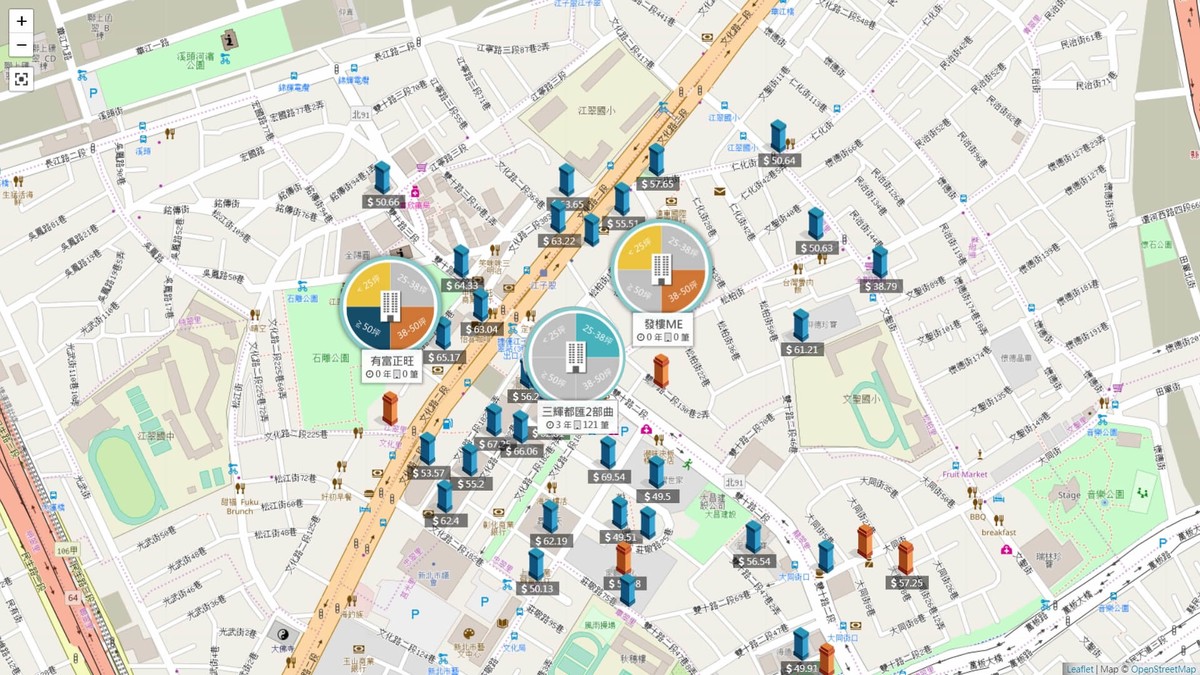Open the Leaflet attribution link

(x=1080, y=669)
